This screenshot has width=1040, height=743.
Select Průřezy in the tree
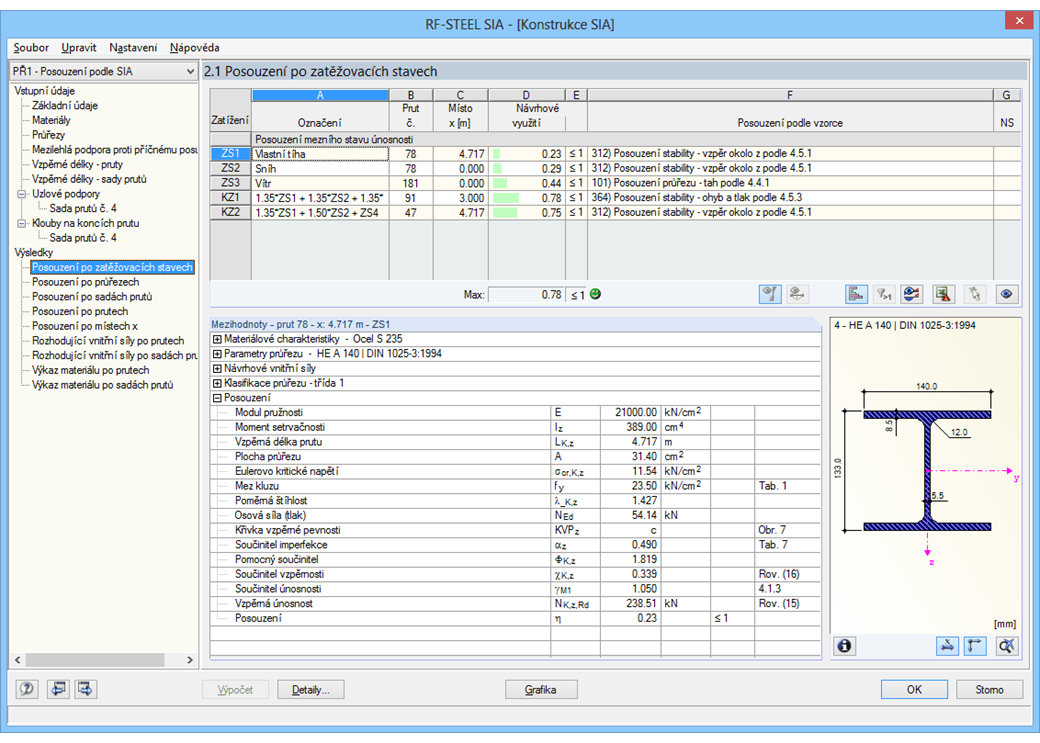pyautogui.click(x=48, y=135)
